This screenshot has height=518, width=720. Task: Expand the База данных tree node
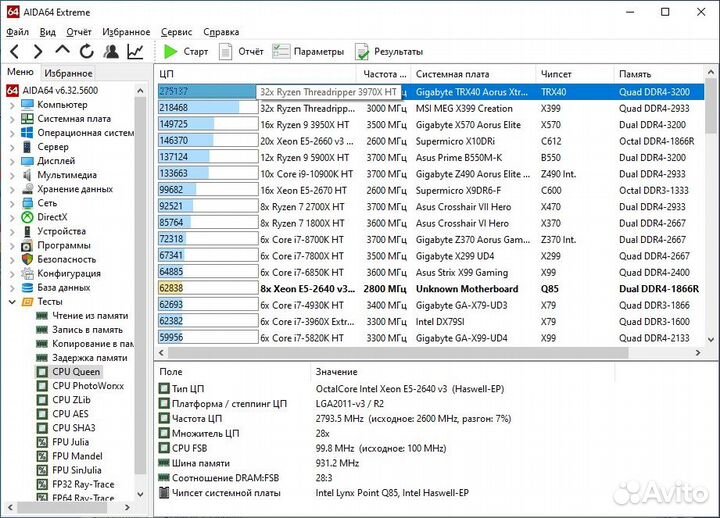(x=12, y=288)
